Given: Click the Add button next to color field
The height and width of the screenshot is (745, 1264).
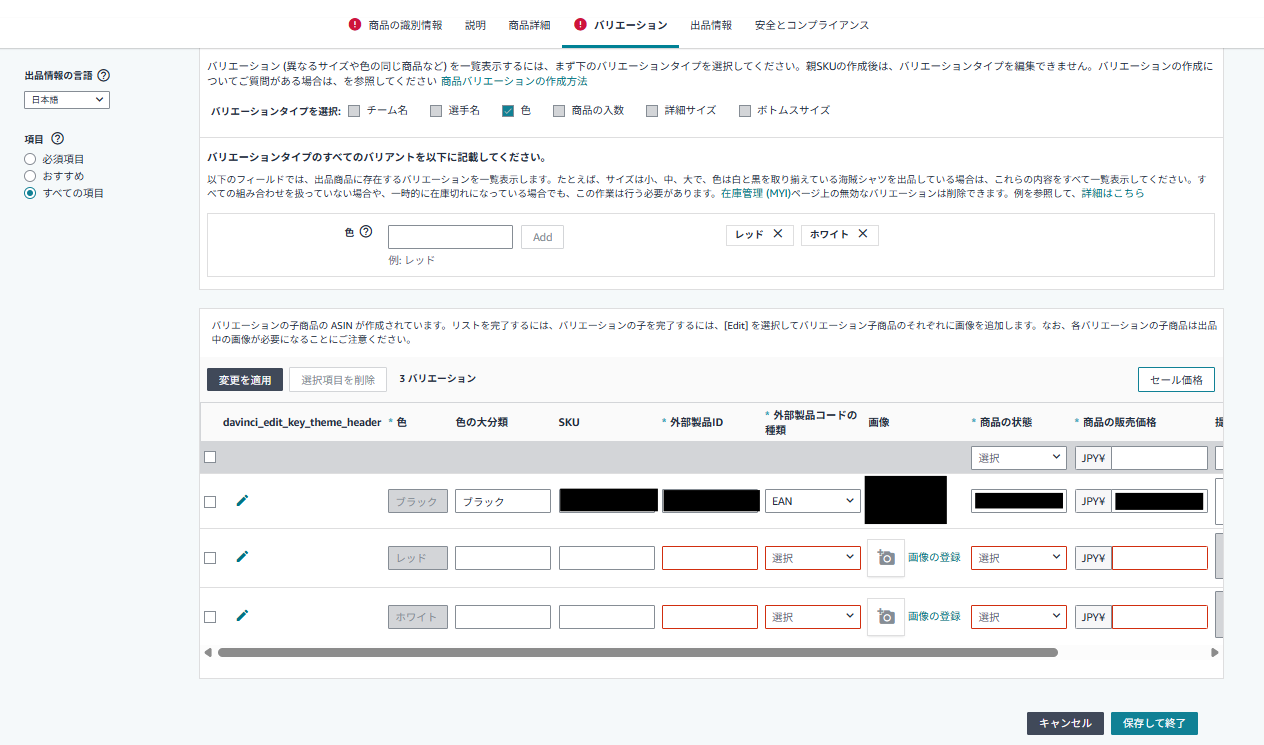Looking at the screenshot, I should tap(542, 237).
